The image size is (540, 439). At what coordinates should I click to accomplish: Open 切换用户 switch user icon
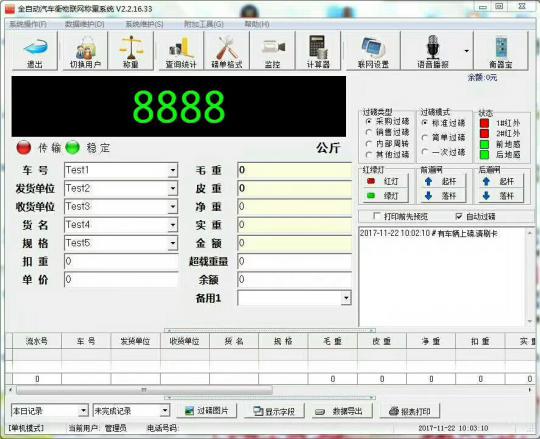[85, 51]
